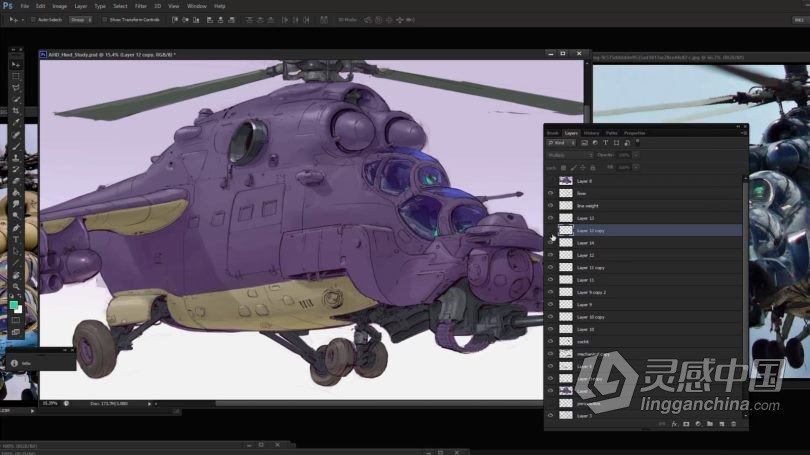Toggle layer filtering on/off switch

(637, 142)
